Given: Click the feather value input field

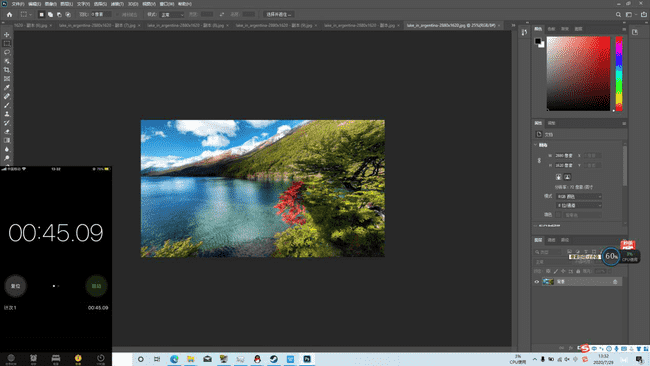Looking at the screenshot, I should point(102,15).
